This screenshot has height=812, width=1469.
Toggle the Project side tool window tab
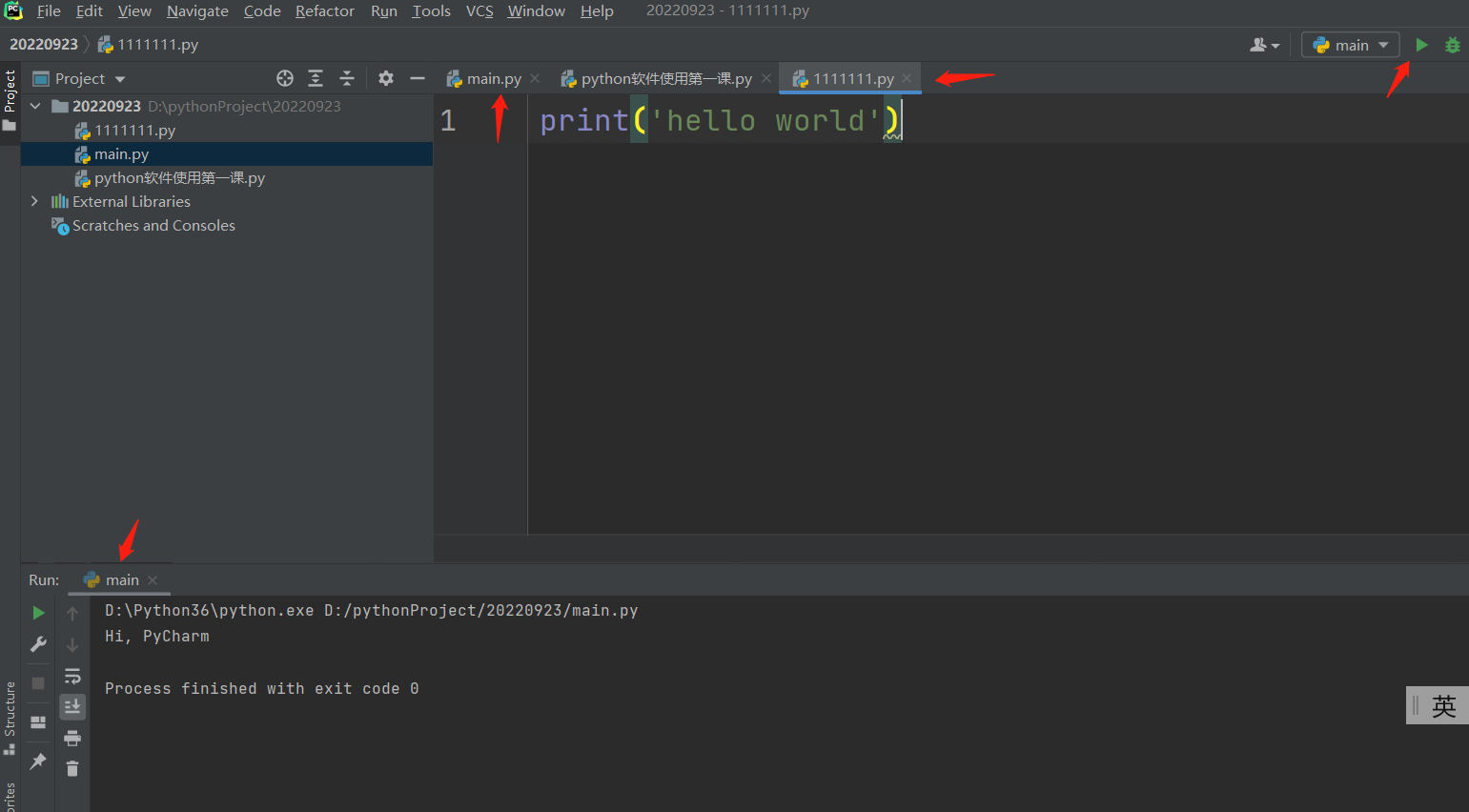(10, 102)
